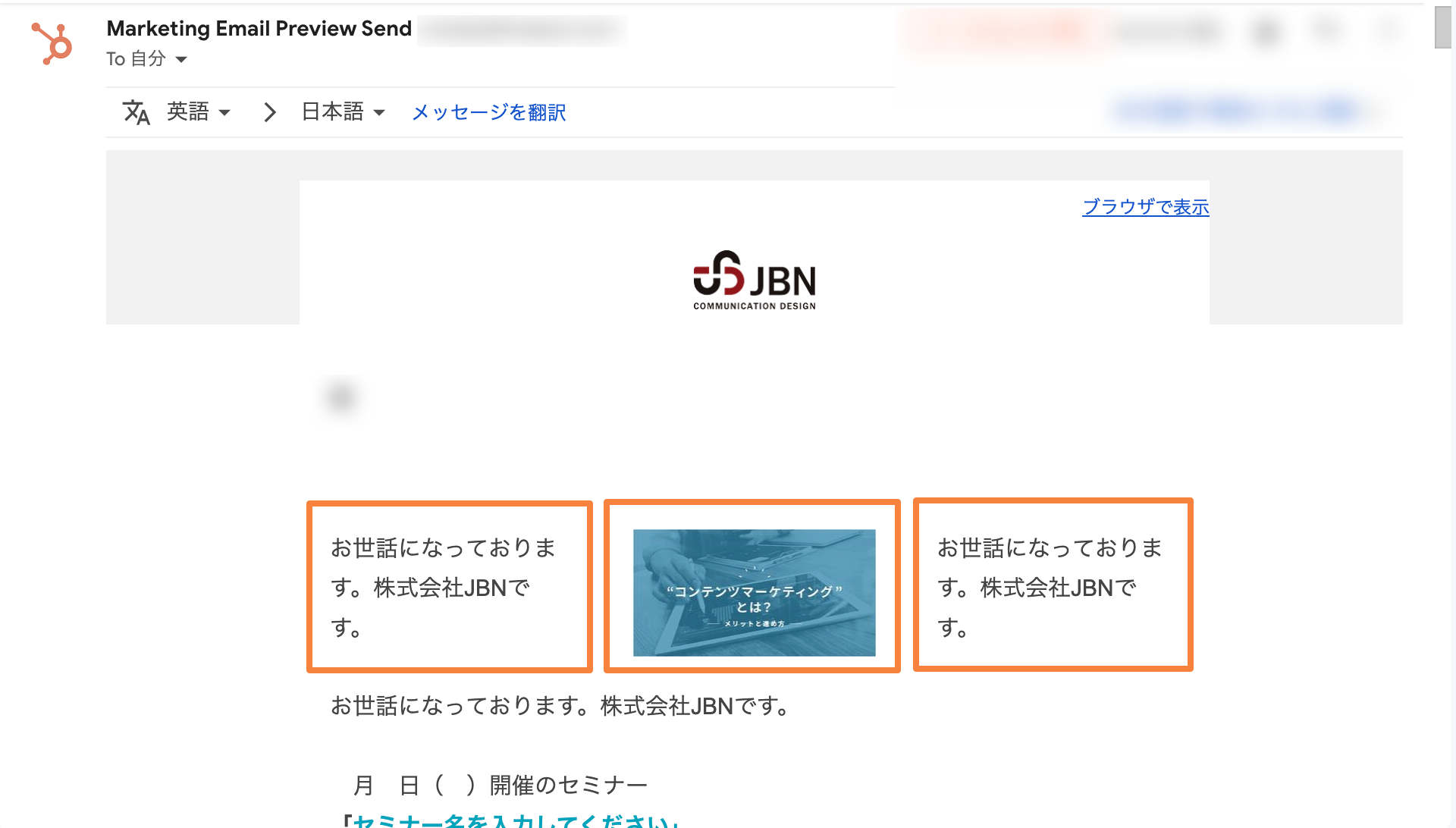Click the コンテンツマーケティング thumbnail image
The height and width of the screenshot is (828, 1456).
click(754, 592)
